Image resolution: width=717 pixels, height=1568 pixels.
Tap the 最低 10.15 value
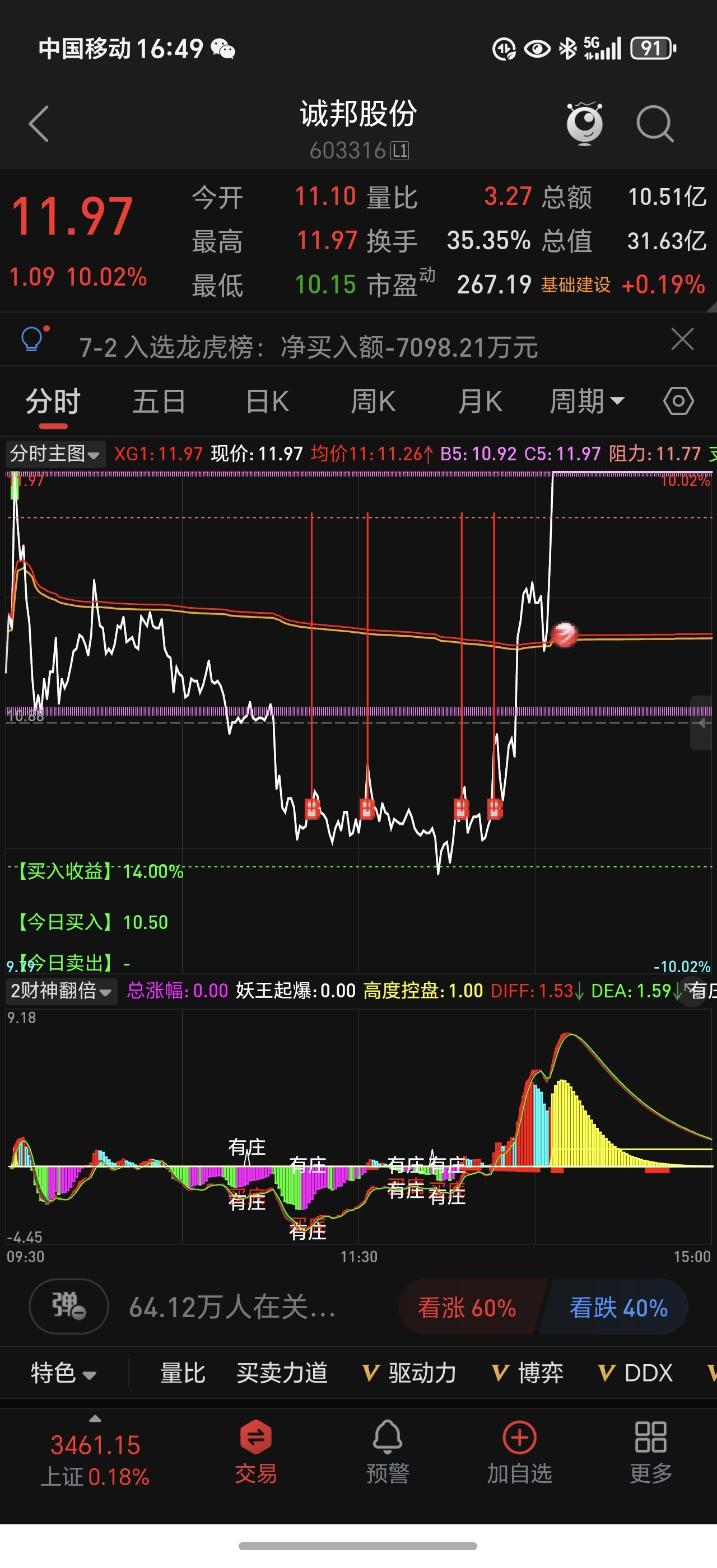(x=325, y=285)
